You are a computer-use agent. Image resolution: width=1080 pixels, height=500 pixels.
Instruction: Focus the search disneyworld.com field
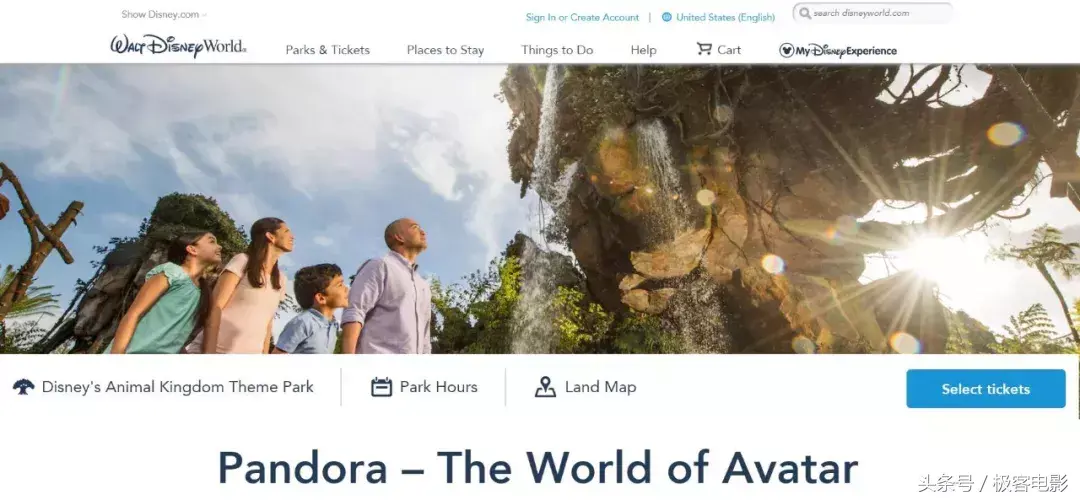pyautogui.click(x=873, y=13)
